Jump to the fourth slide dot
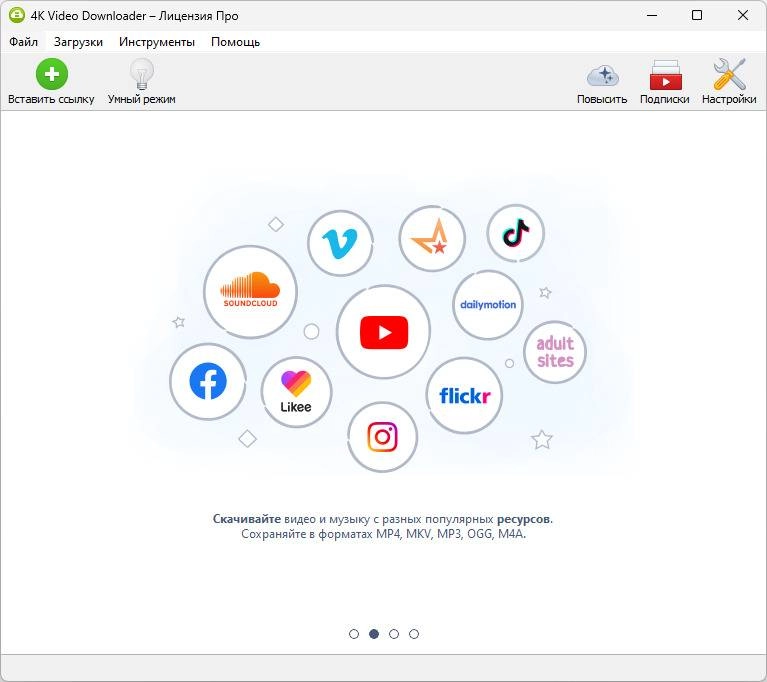This screenshot has height=682, width=767. tap(414, 634)
